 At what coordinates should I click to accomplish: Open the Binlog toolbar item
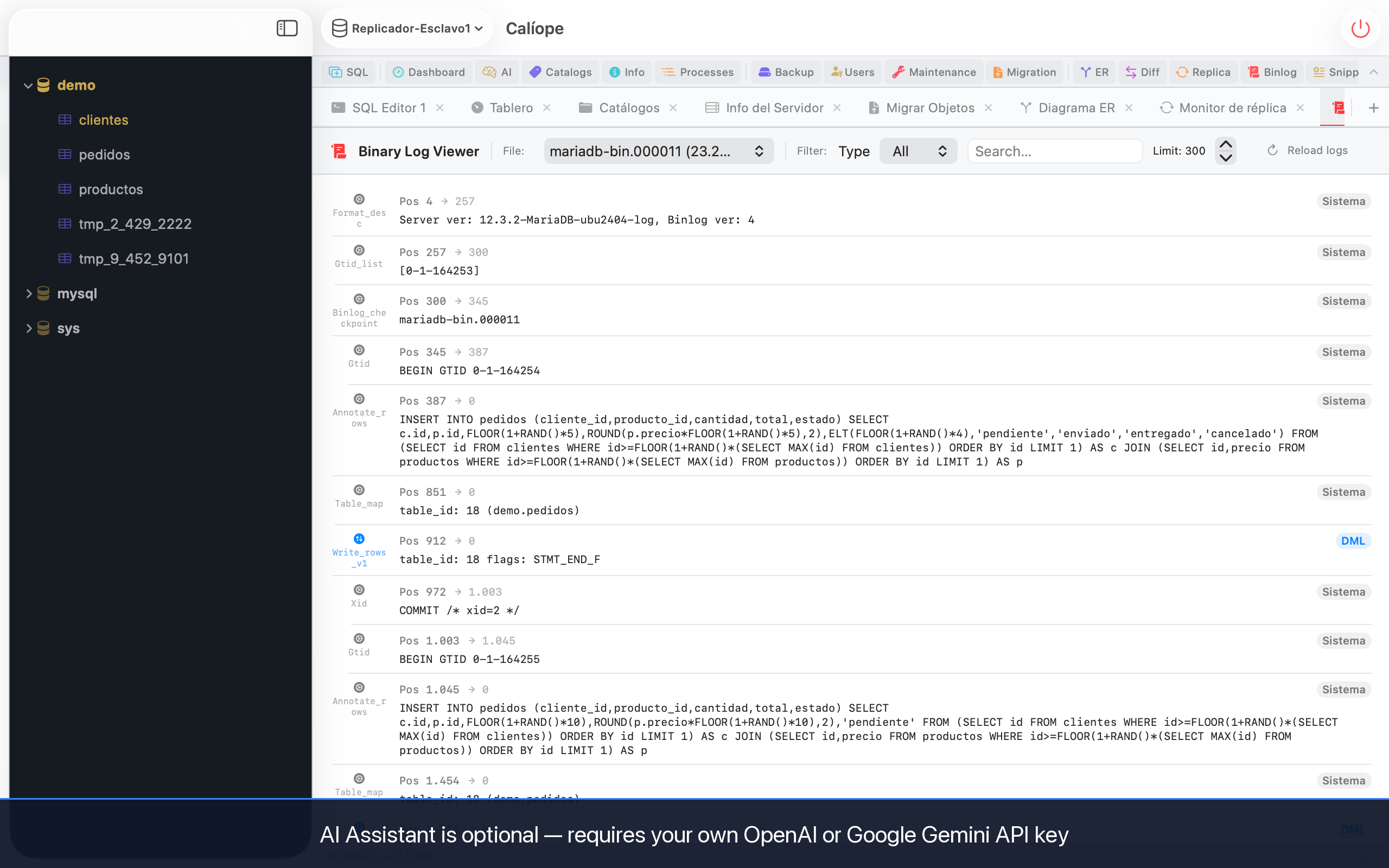pyautogui.click(x=1272, y=72)
